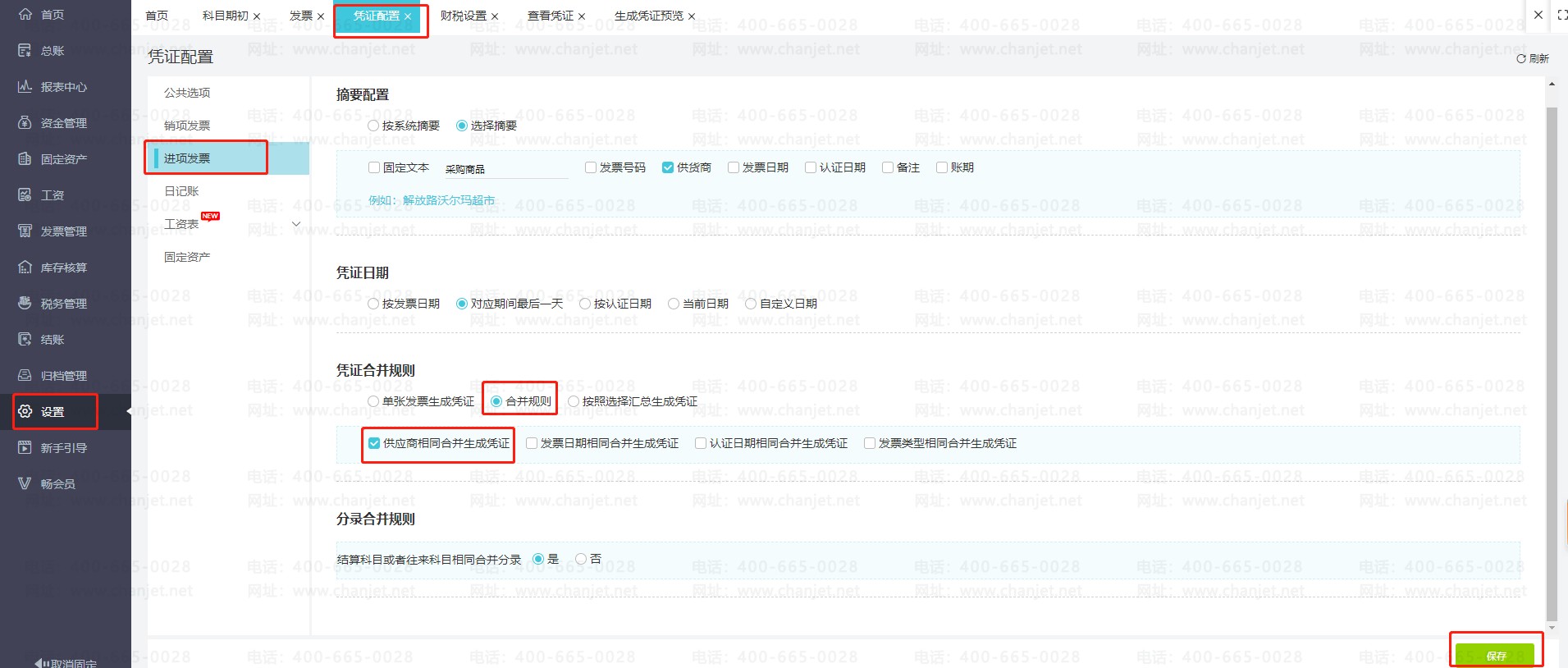Switch to the 查看凭证 tab
This screenshot has height=668, width=1568.
point(550,16)
